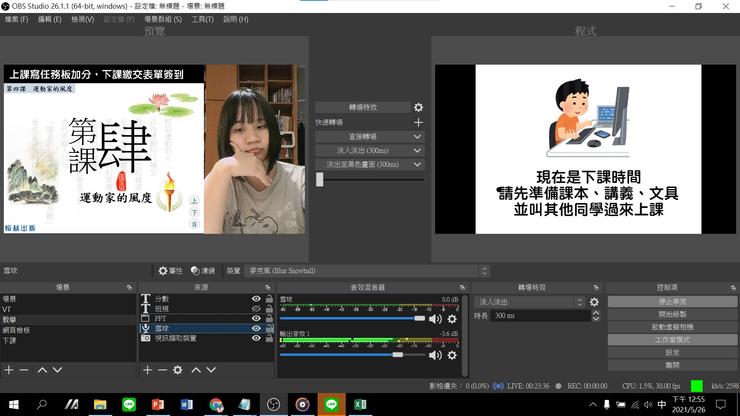
Task: Open the 檢視(V) menu
Action: [x=83, y=19]
